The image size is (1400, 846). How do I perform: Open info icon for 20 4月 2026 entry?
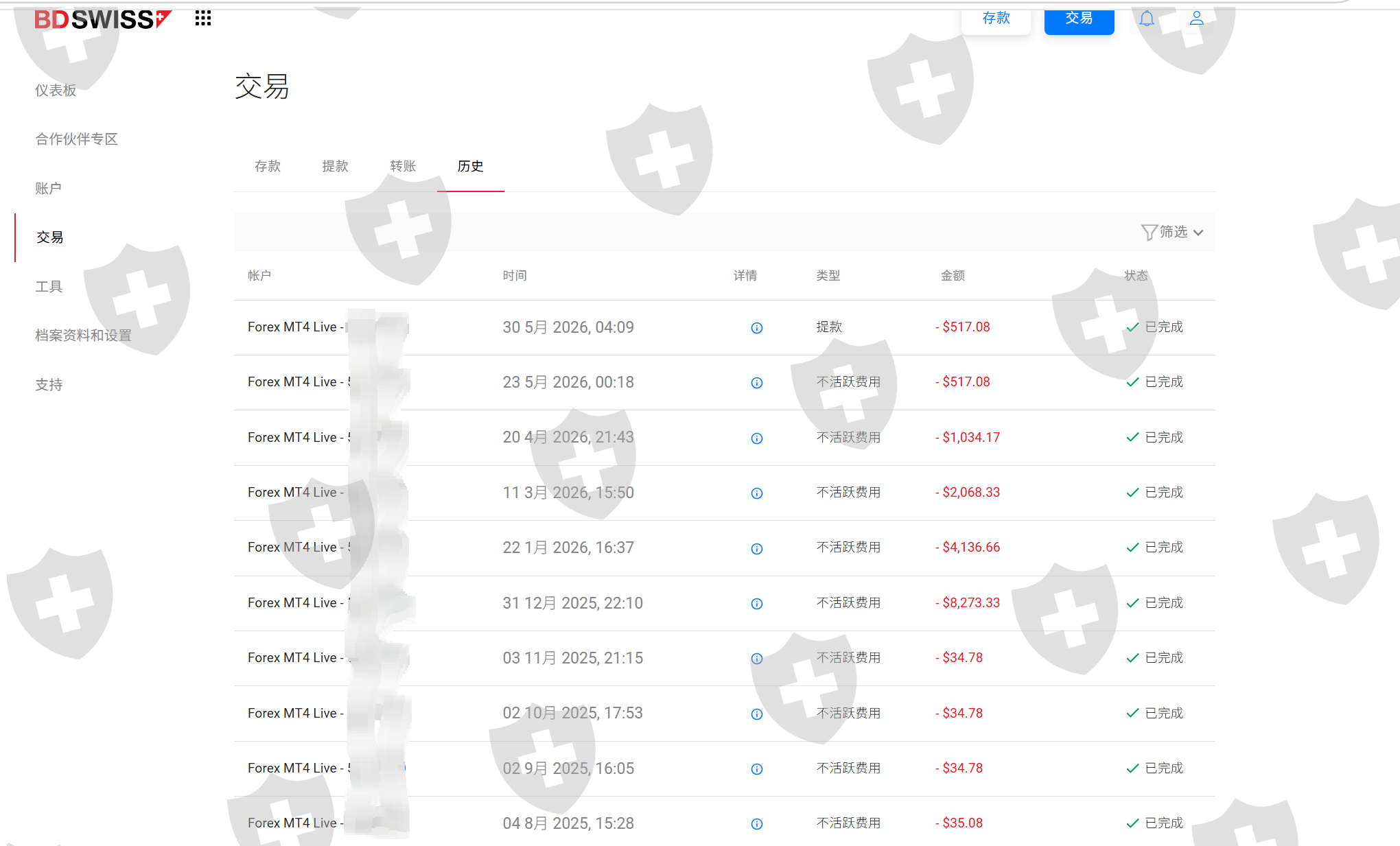(756, 438)
